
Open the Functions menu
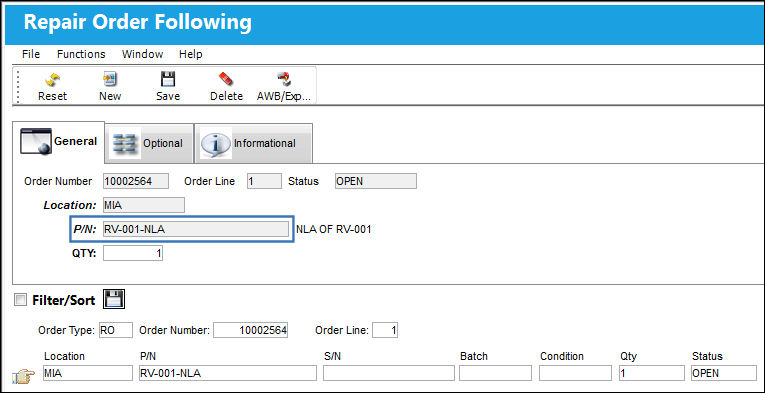pyautogui.click(x=81, y=54)
